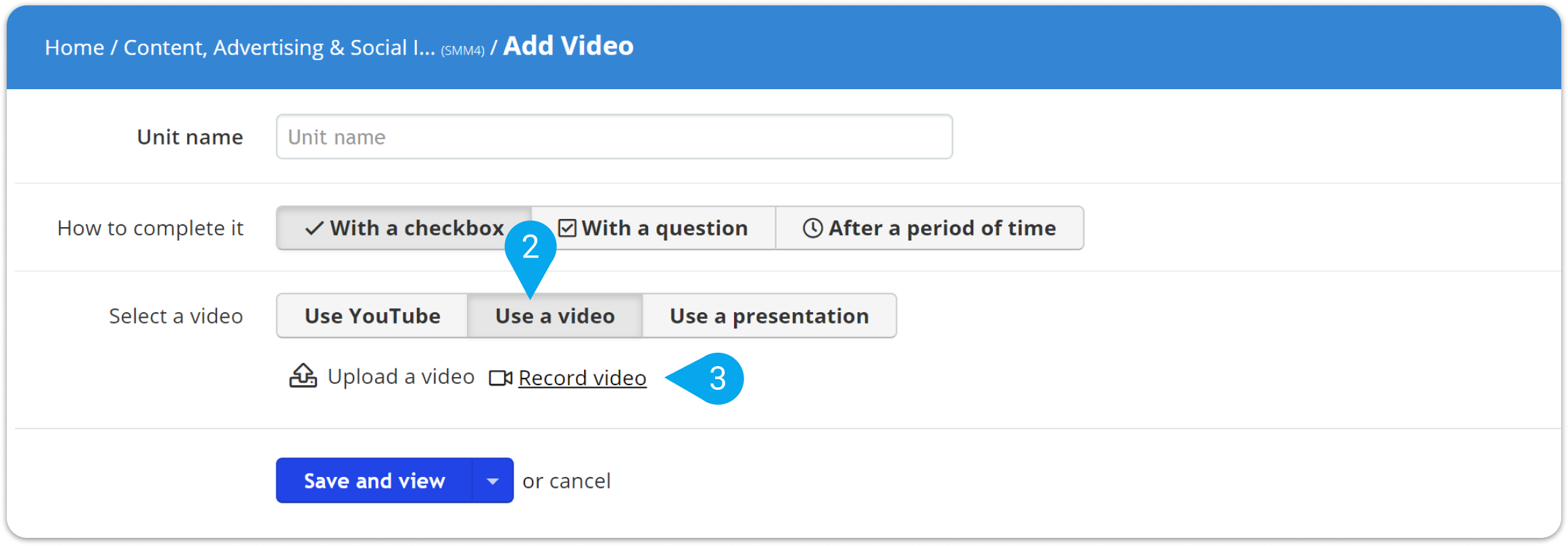Open the Record video link
Screen dimensions: 1568x546
click(x=582, y=378)
